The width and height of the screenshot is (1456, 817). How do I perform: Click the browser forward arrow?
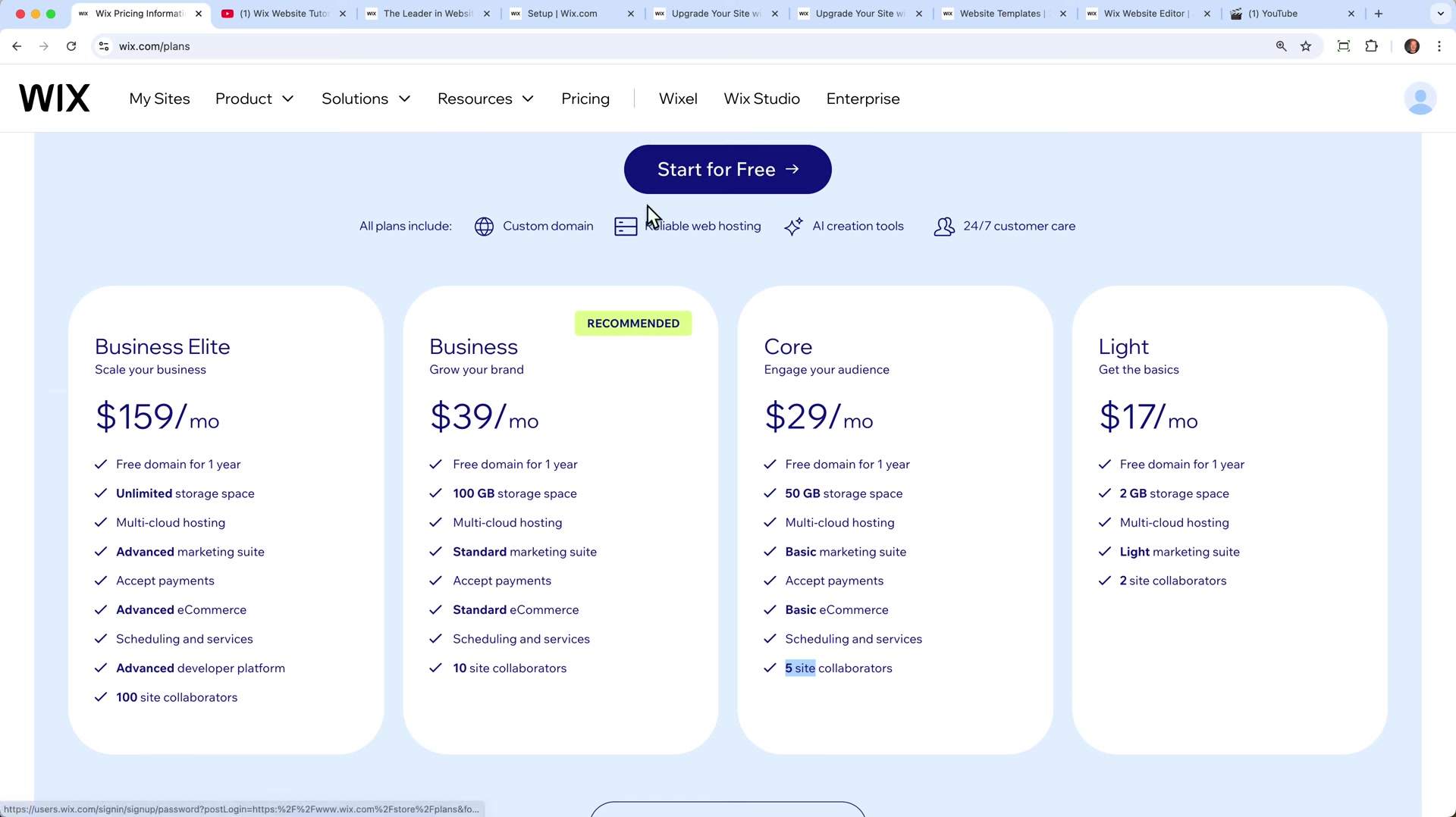[44, 46]
